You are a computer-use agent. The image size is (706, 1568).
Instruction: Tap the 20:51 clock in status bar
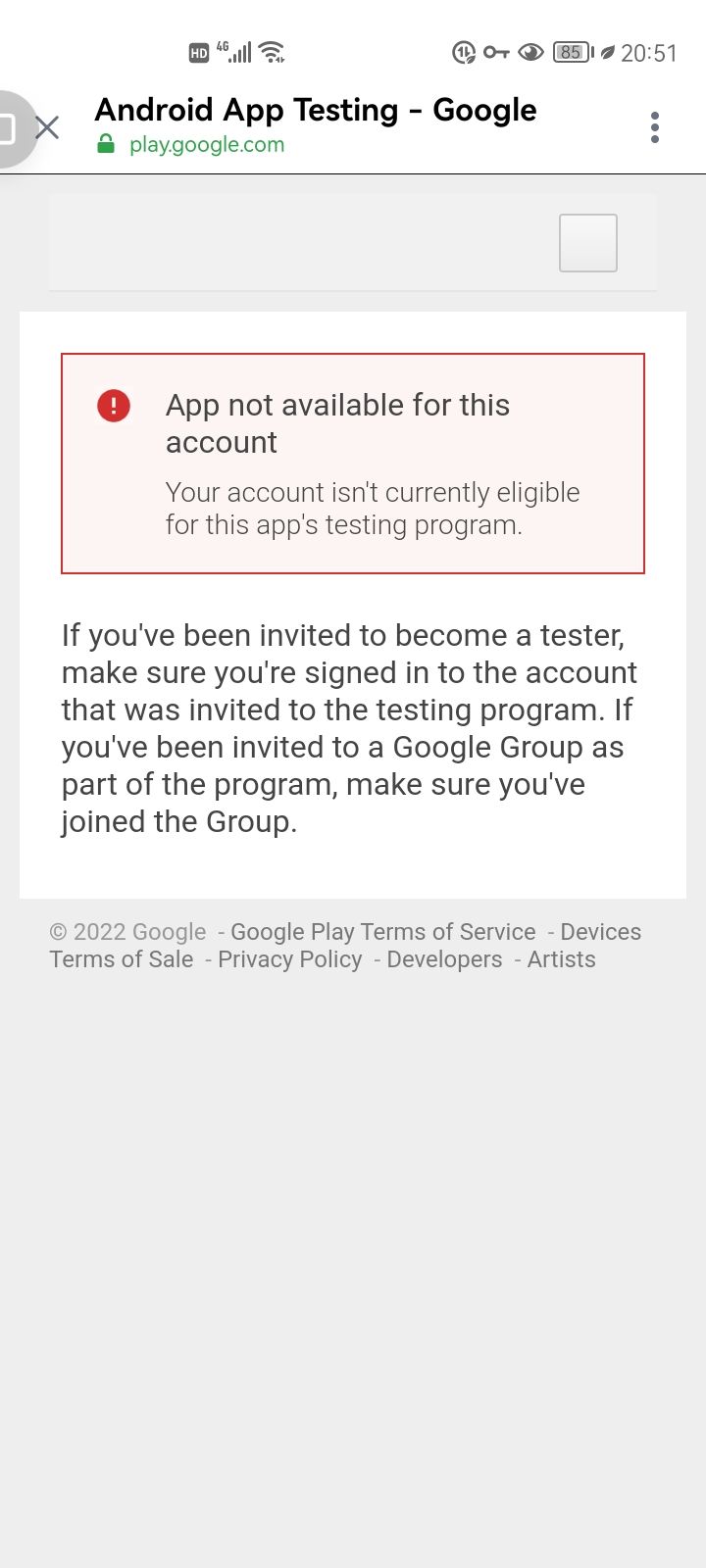[x=648, y=53]
